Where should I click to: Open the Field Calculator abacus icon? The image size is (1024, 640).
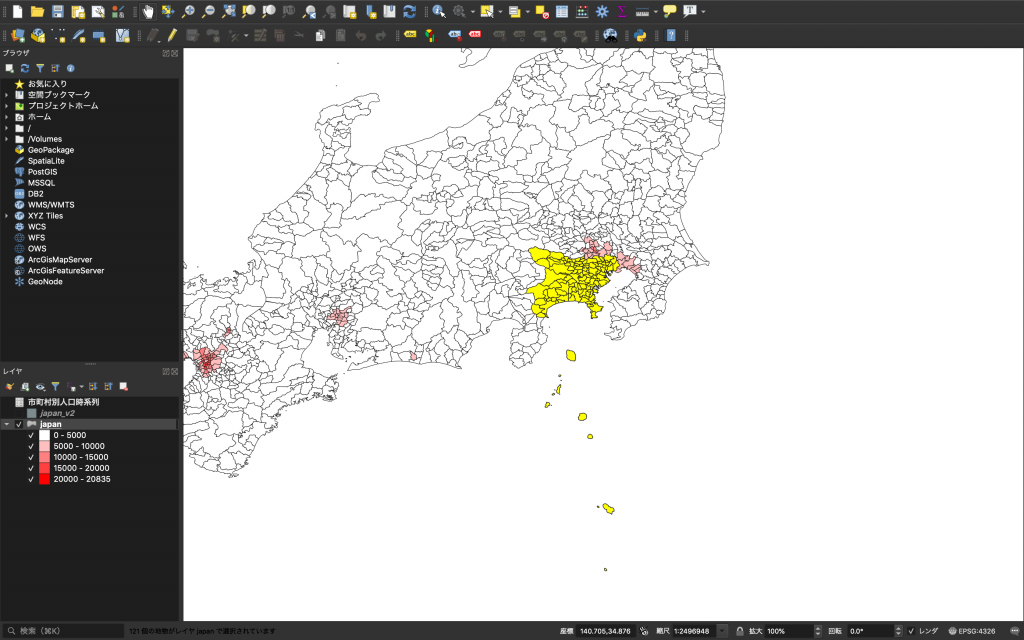coord(582,11)
